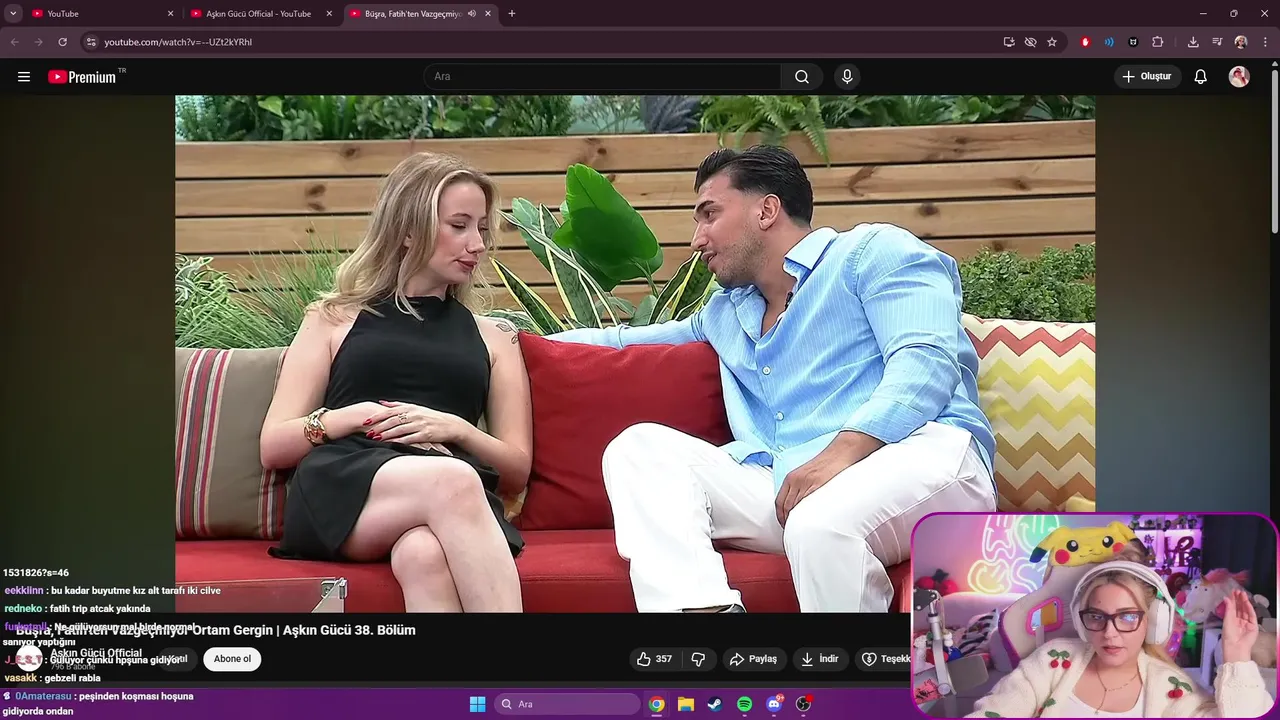
Task: Open the blue sound waves extension
Action: [x=1109, y=42]
